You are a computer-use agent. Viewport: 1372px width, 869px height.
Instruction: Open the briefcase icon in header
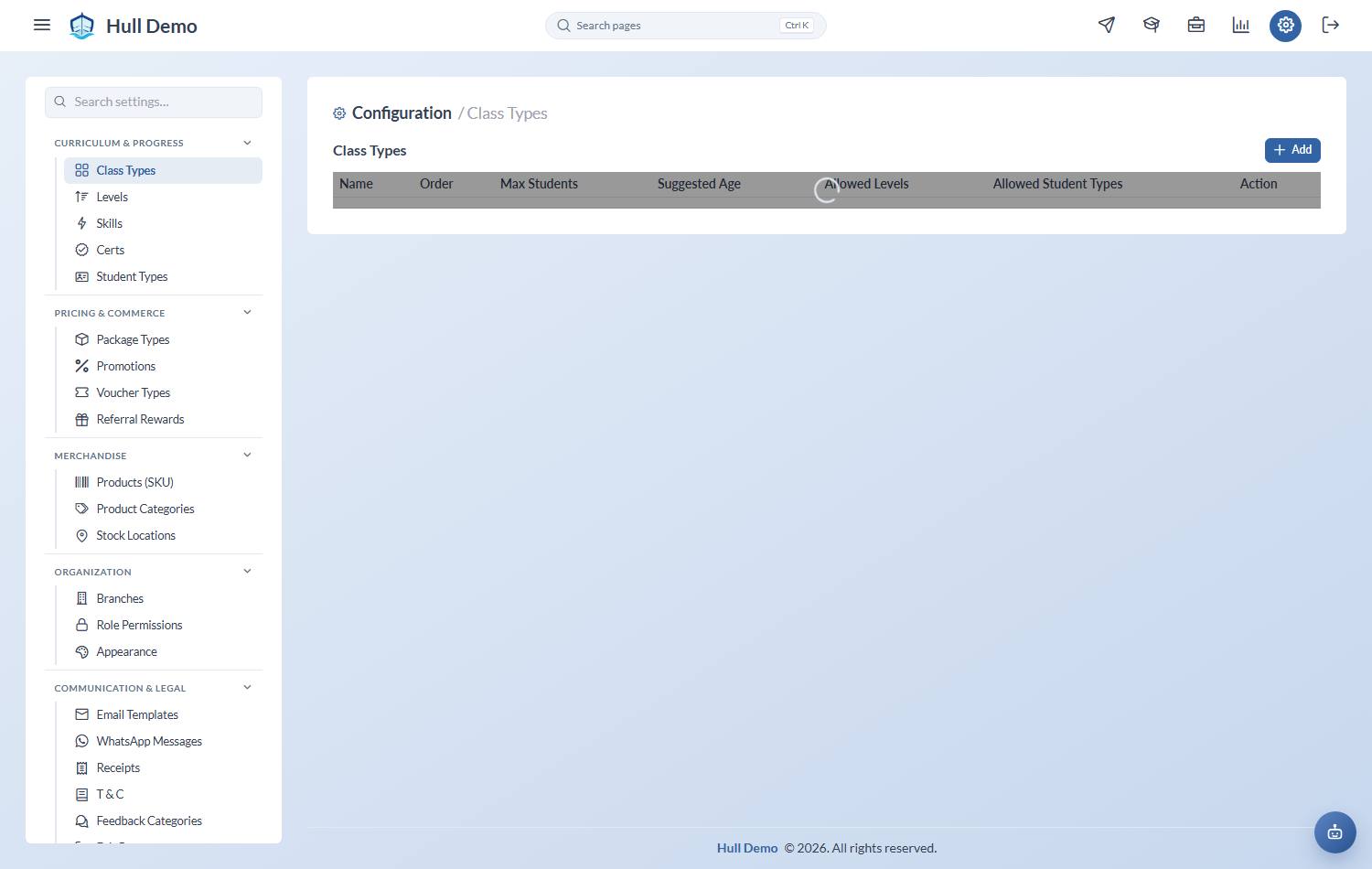pos(1196,25)
